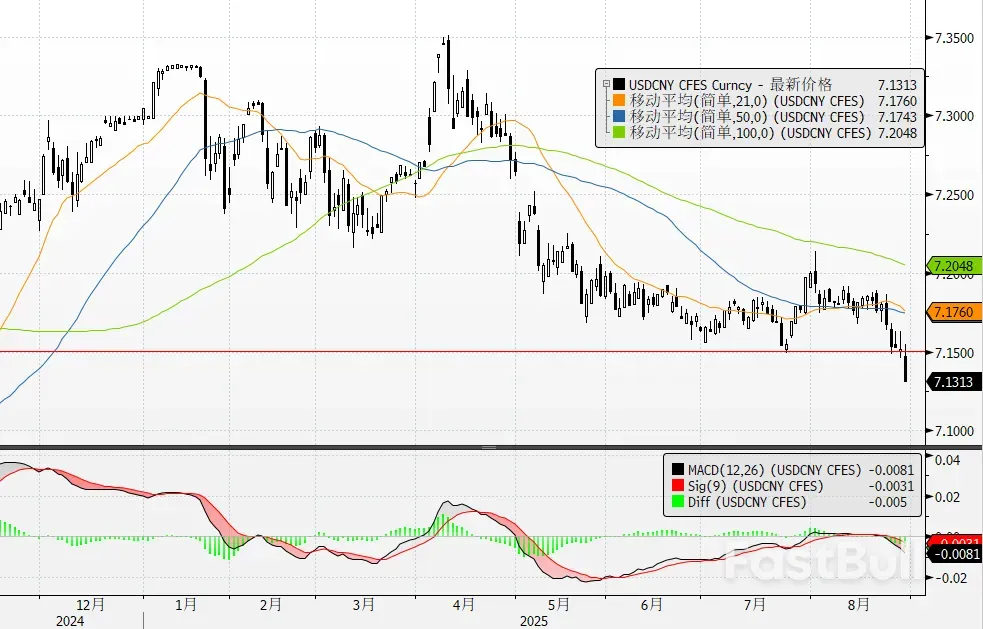Click the green Diff legend swatch
The height and width of the screenshot is (629, 983).
pyautogui.click(x=679, y=502)
